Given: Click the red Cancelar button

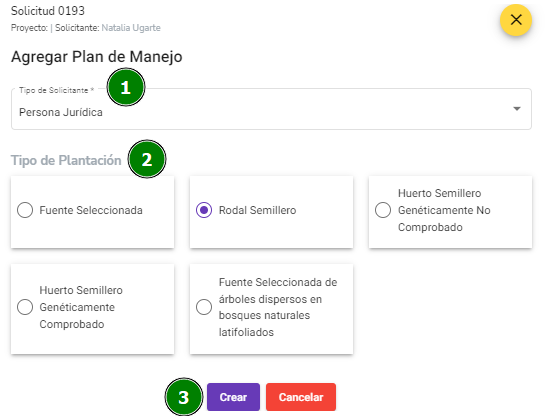Looking at the screenshot, I should (x=301, y=397).
